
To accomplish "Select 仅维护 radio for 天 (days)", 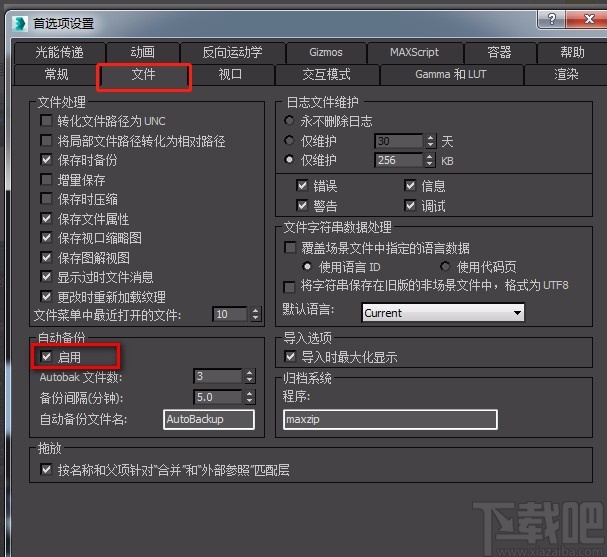I will [289, 140].
